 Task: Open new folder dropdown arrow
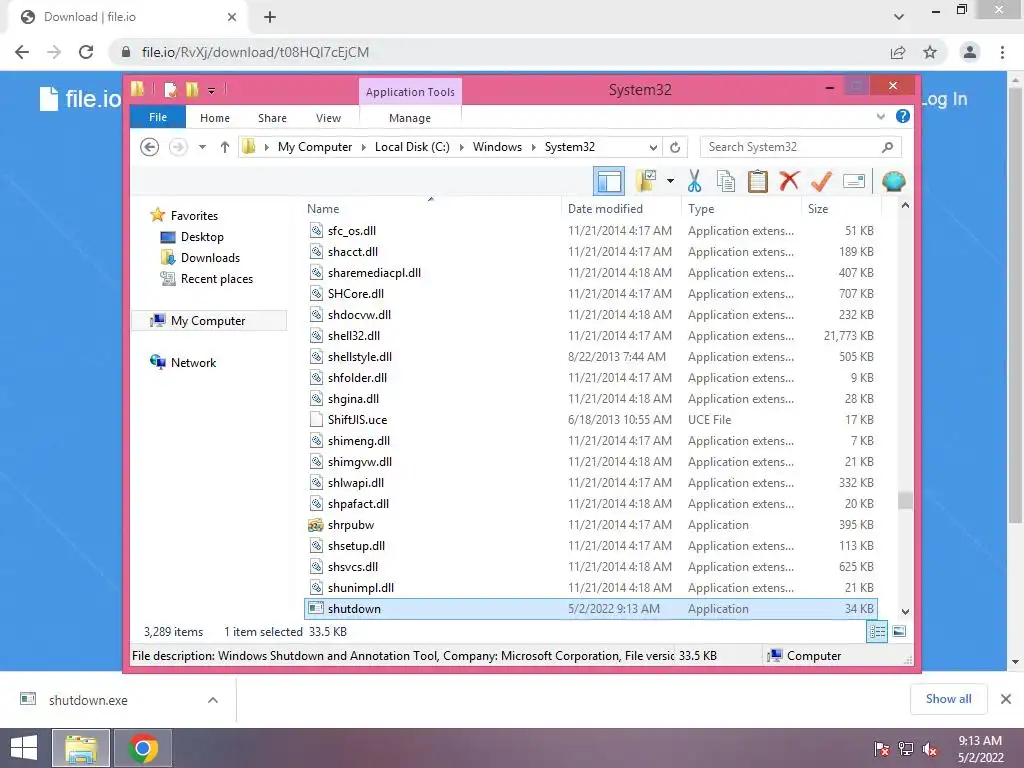coord(671,181)
